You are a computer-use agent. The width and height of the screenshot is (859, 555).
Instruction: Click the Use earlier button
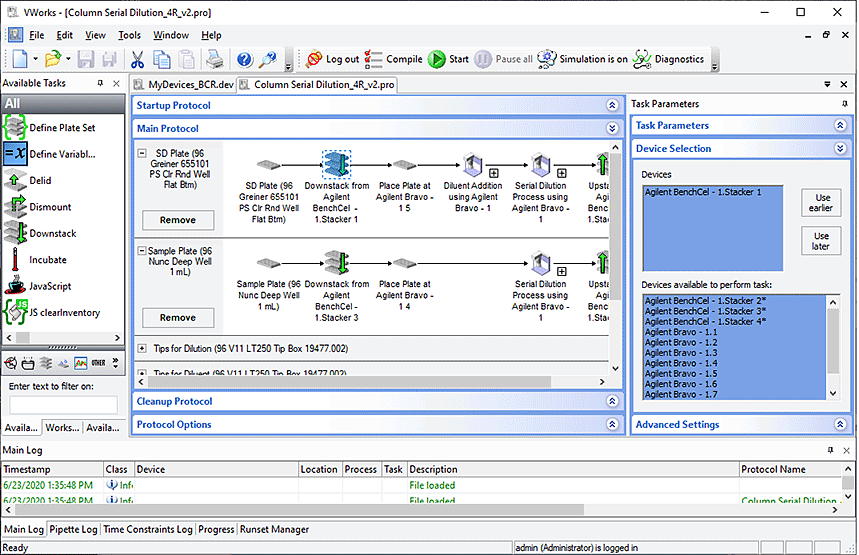coord(821,203)
